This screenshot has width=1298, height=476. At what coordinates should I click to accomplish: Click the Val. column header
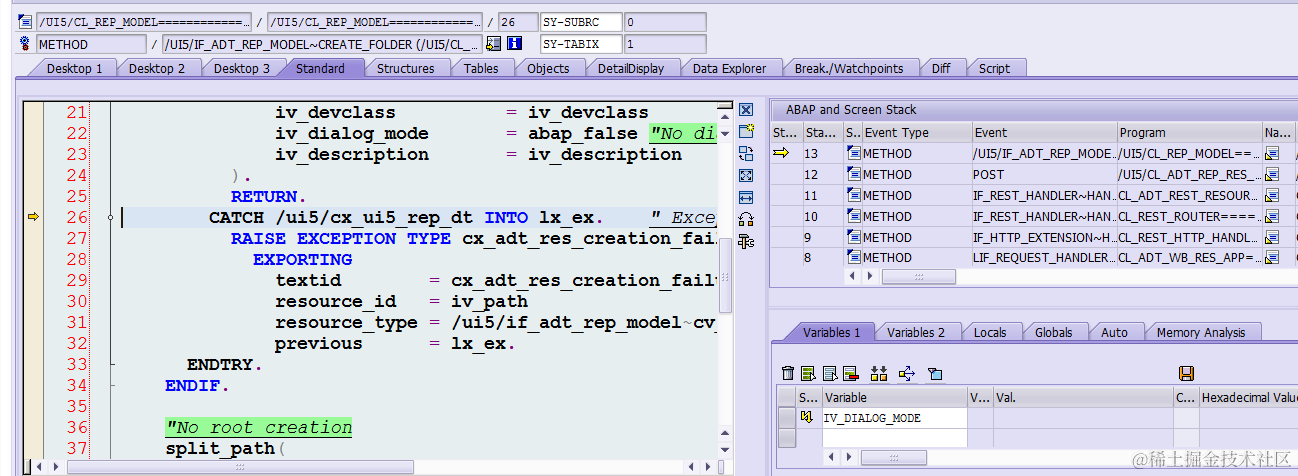tap(1083, 397)
